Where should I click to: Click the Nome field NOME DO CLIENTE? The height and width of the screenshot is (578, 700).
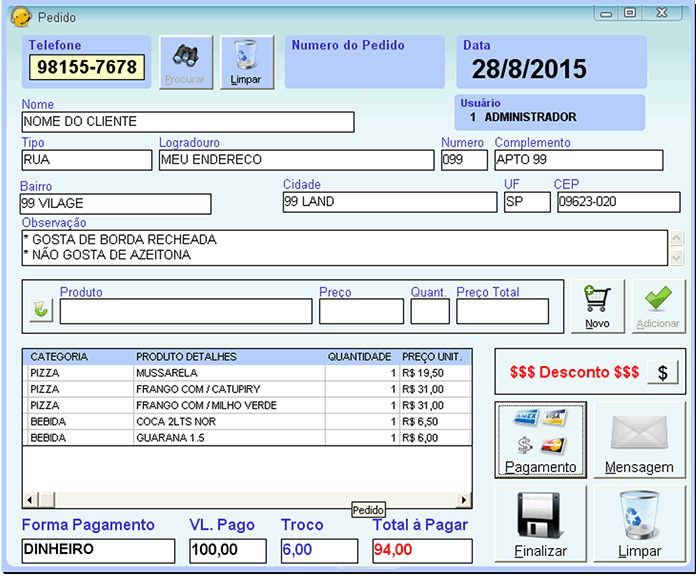188,122
